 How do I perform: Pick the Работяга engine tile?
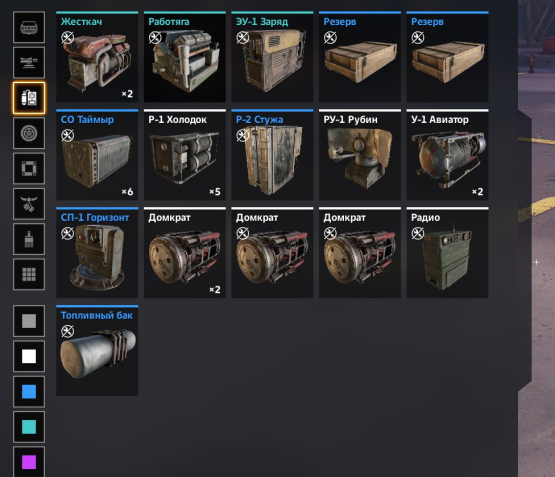pos(185,57)
